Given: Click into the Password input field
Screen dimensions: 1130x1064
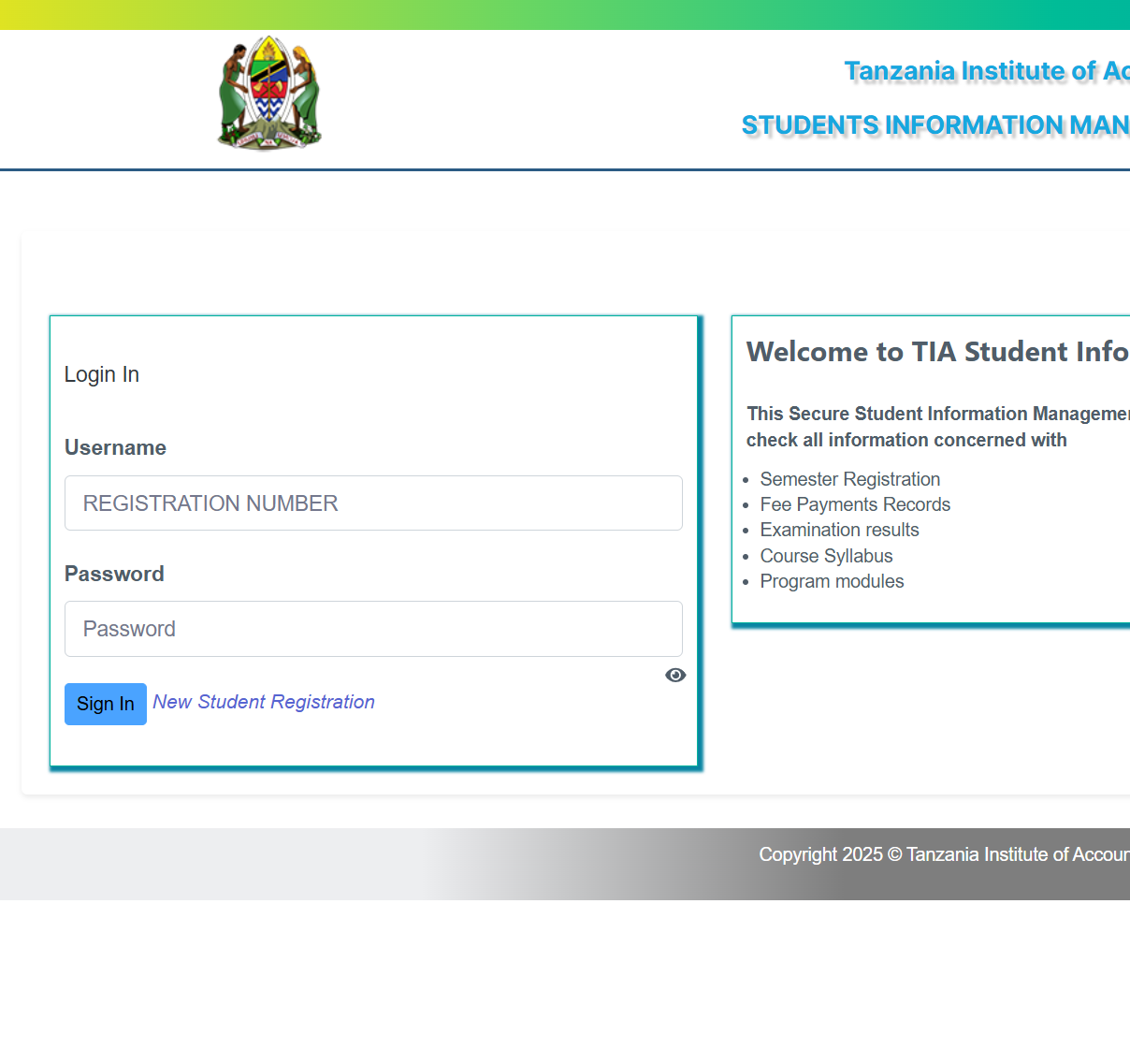Looking at the screenshot, I should coord(373,629).
